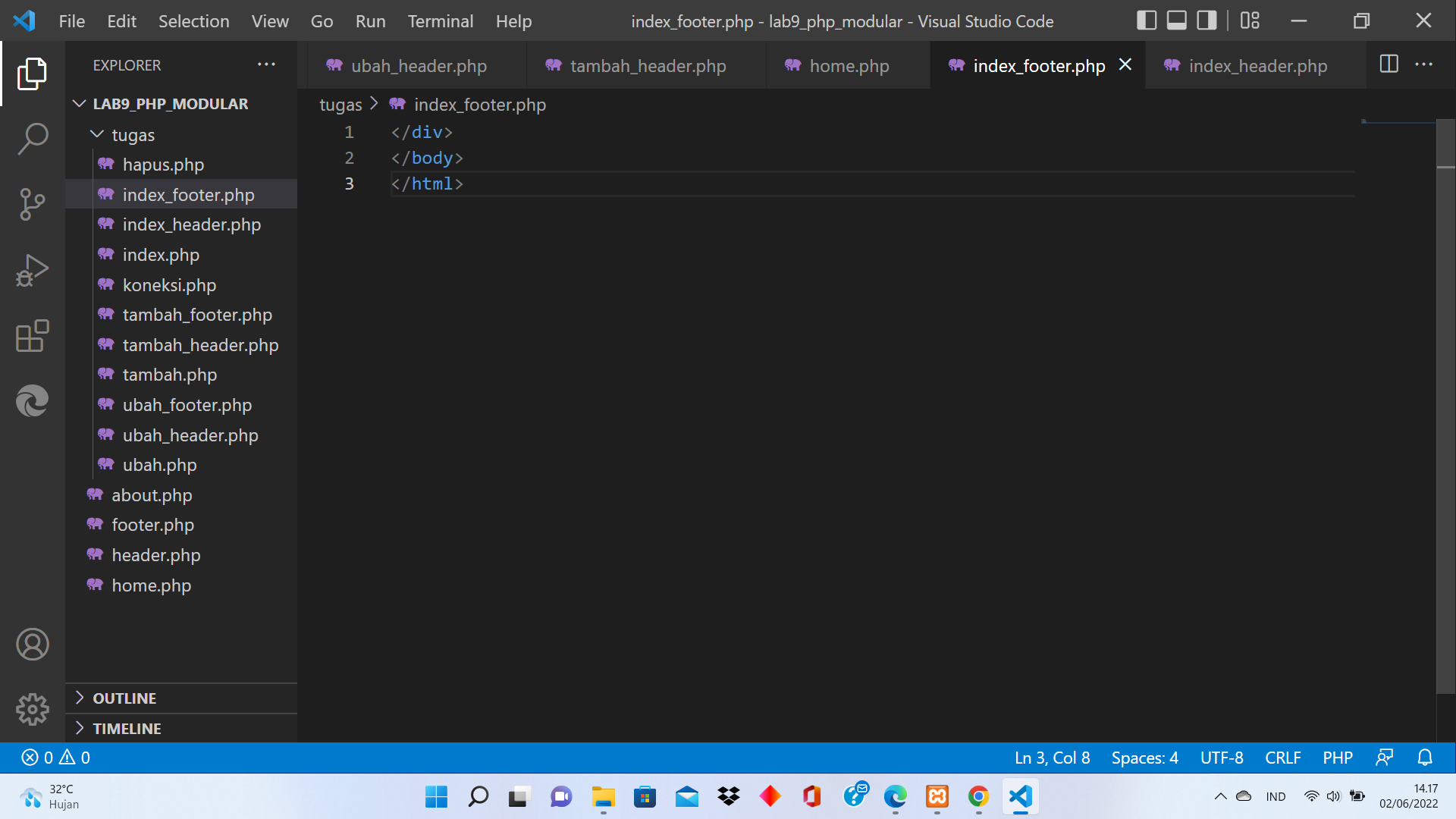The height and width of the screenshot is (819, 1456).
Task: Click line 2 closing body tag
Action: pyautogui.click(x=427, y=158)
